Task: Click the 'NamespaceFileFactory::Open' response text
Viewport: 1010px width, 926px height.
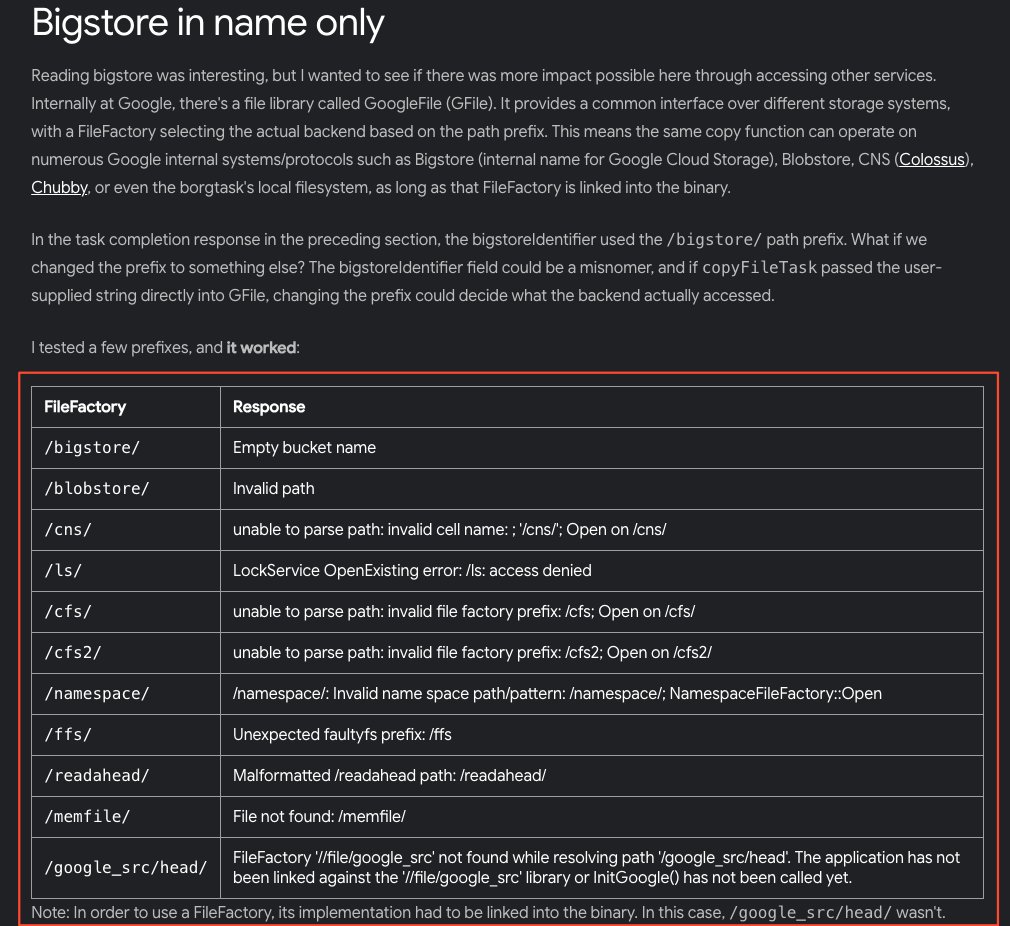Action: tap(776, 694)
